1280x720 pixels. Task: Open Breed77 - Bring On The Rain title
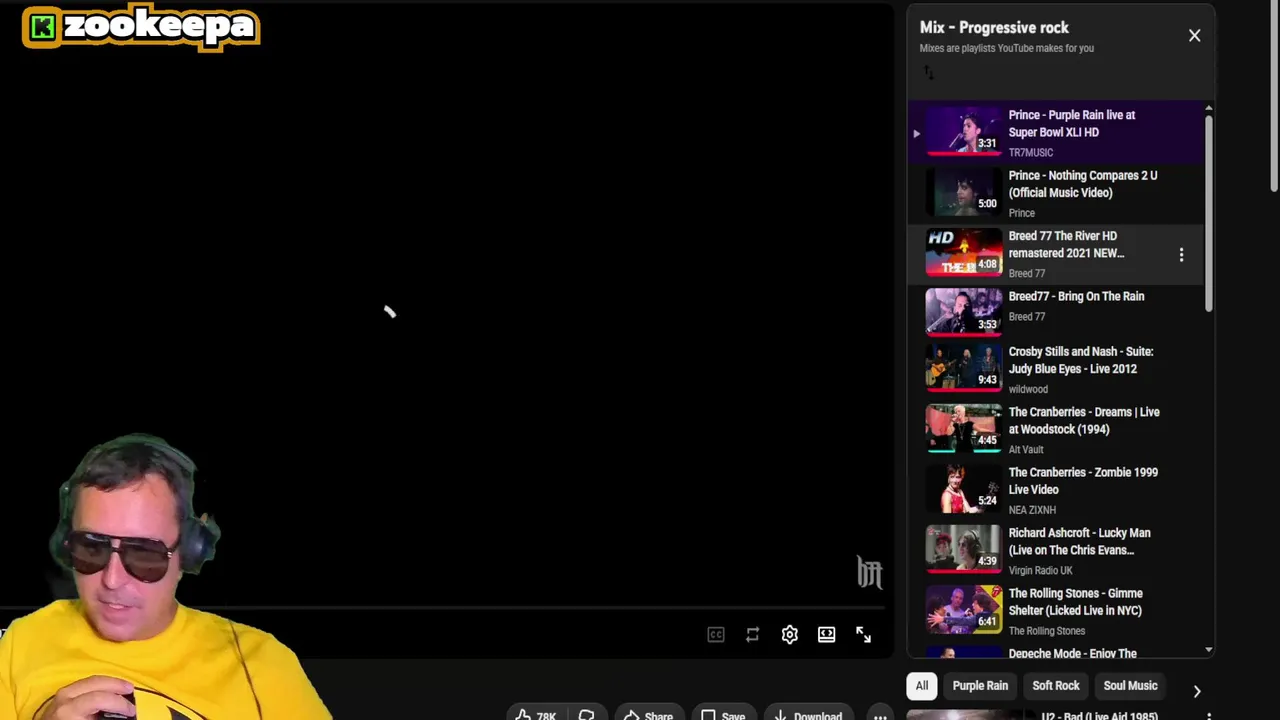click(1076, 296)
